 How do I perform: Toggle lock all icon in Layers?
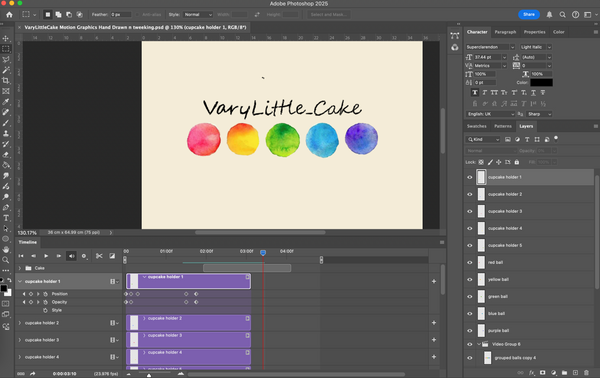[x=517, y=162]
